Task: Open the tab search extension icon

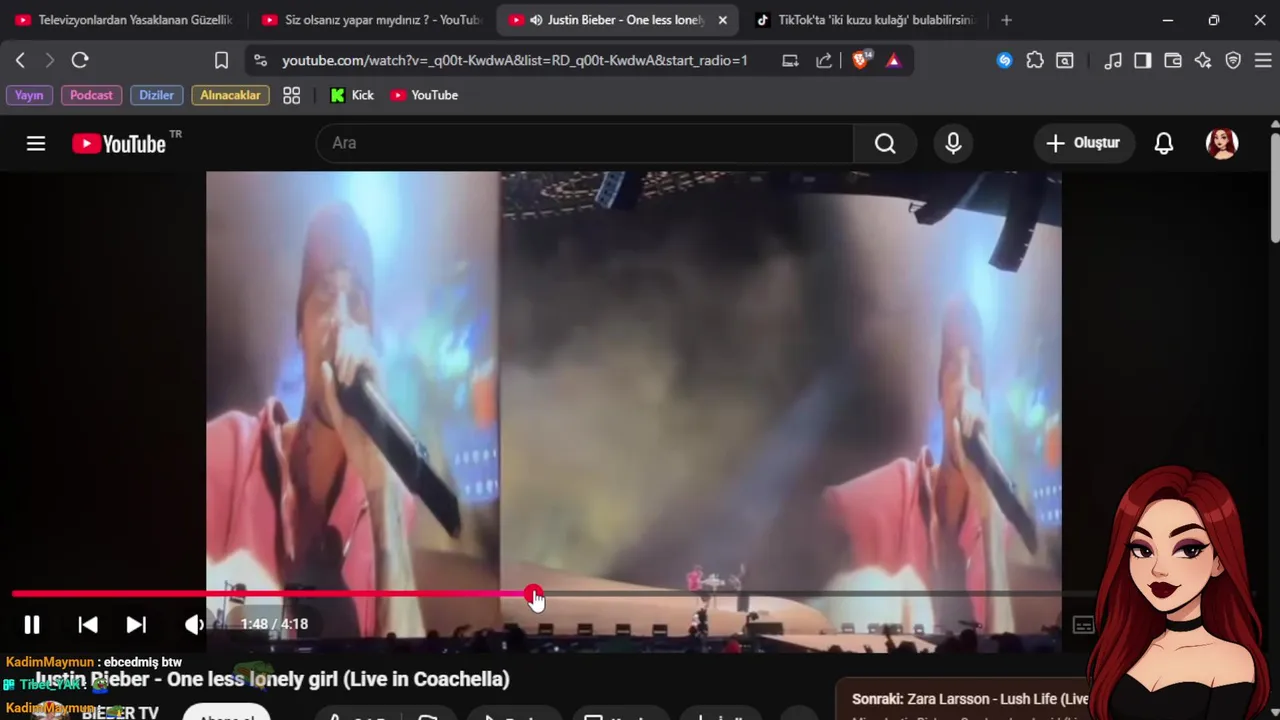Action: click(x=1065, y=61)
